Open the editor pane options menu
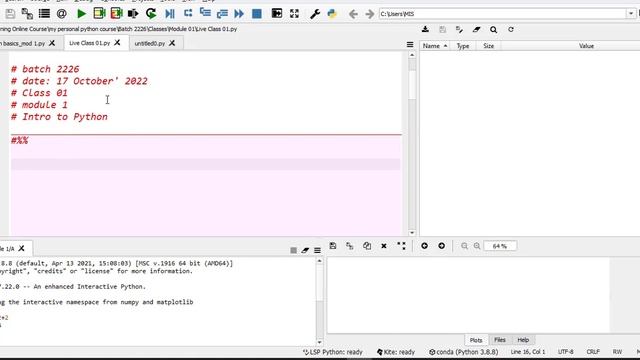640x360 pixels. click(410, 44)
